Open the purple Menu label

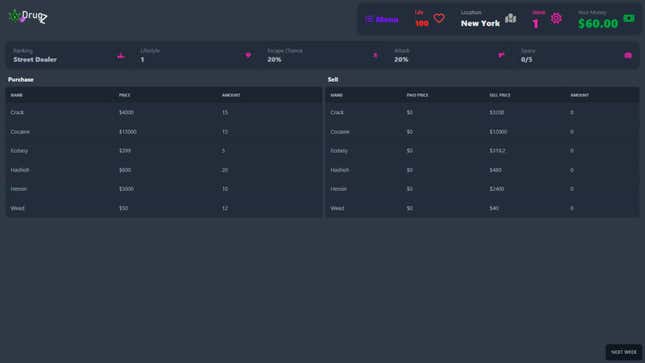click(x=387, y=20)
